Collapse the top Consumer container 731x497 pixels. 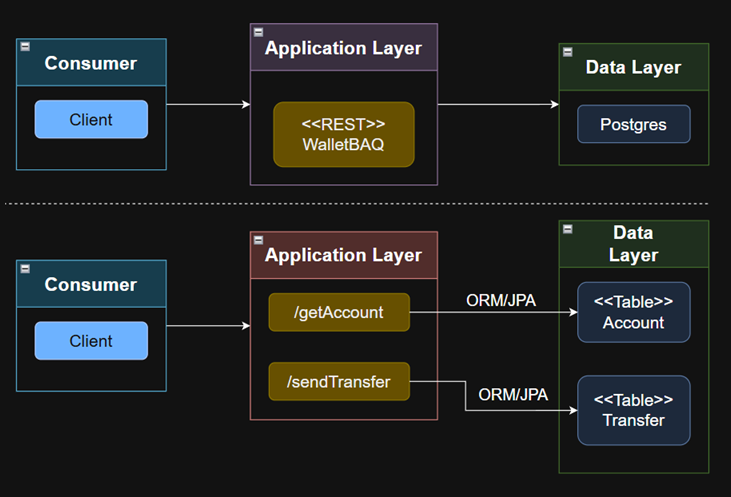[25, 47]
